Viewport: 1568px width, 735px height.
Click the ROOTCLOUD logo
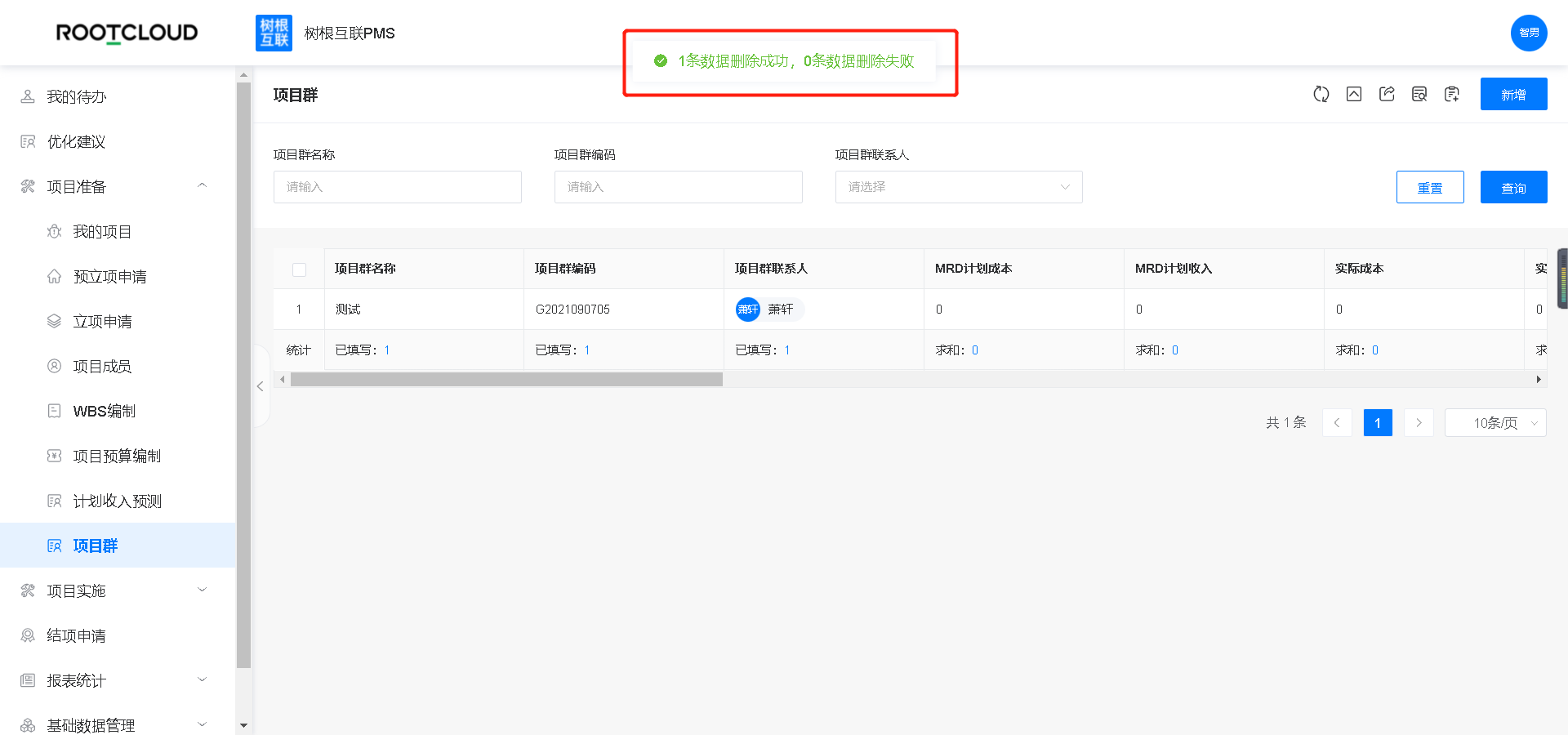tap(127, 33)
